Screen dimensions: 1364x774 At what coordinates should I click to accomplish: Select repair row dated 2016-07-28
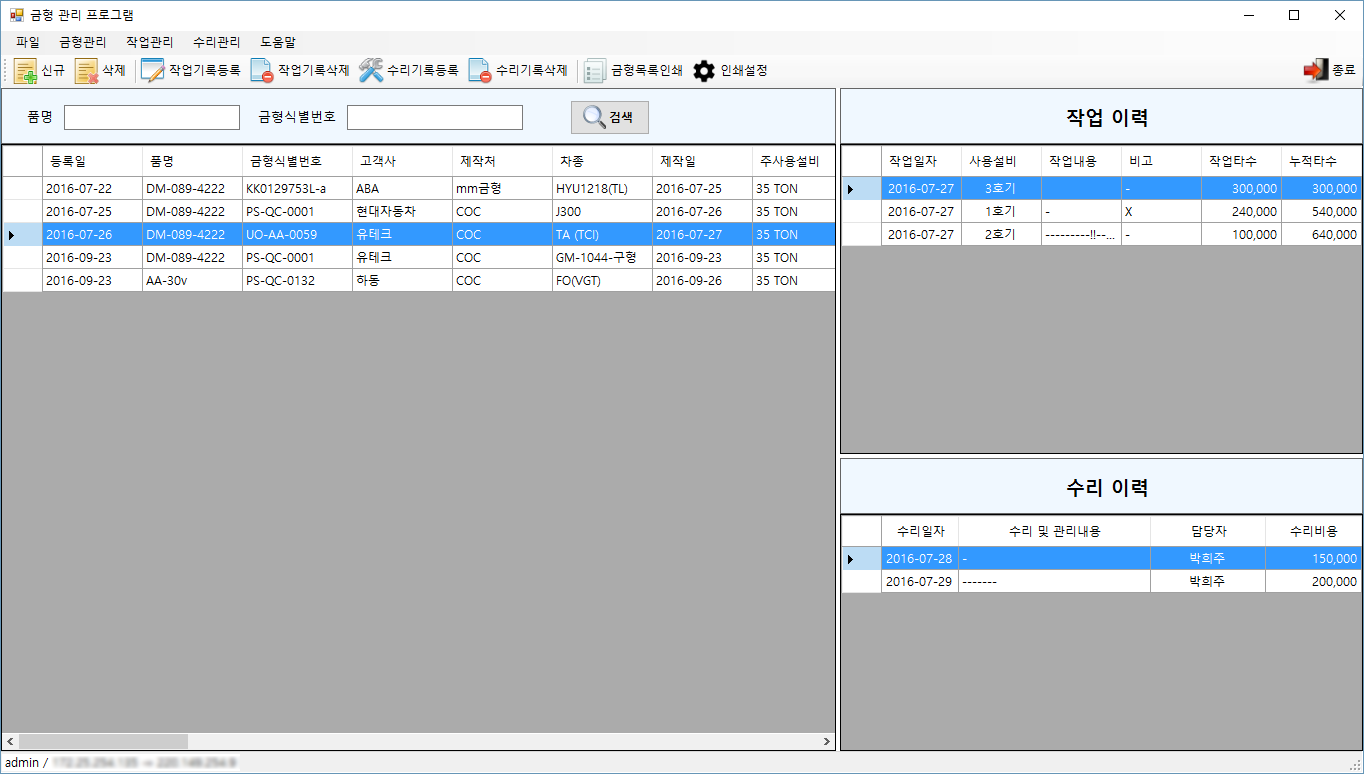tap(1101, 558)
